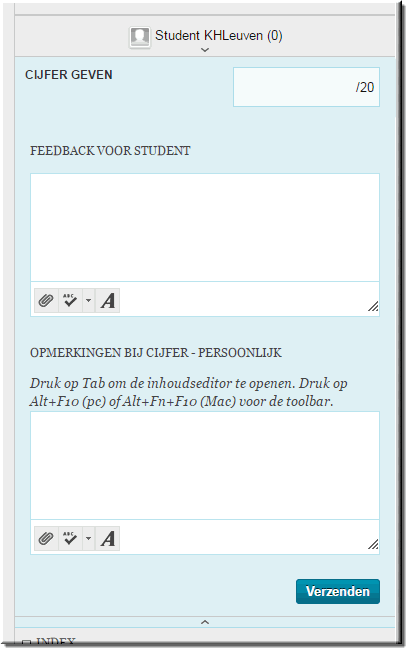
Task: Open full content editor for personal notes
Action: click(x=108, y=538)
